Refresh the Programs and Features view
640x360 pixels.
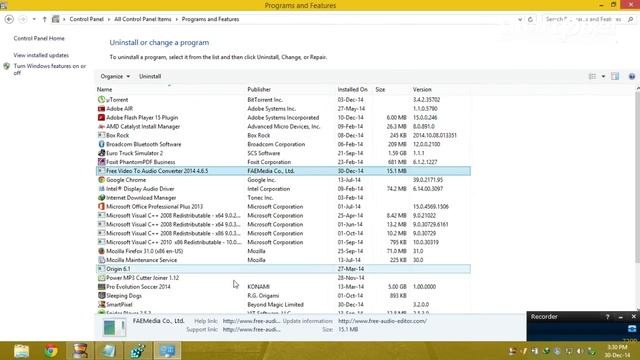click(x=530, y=19)
